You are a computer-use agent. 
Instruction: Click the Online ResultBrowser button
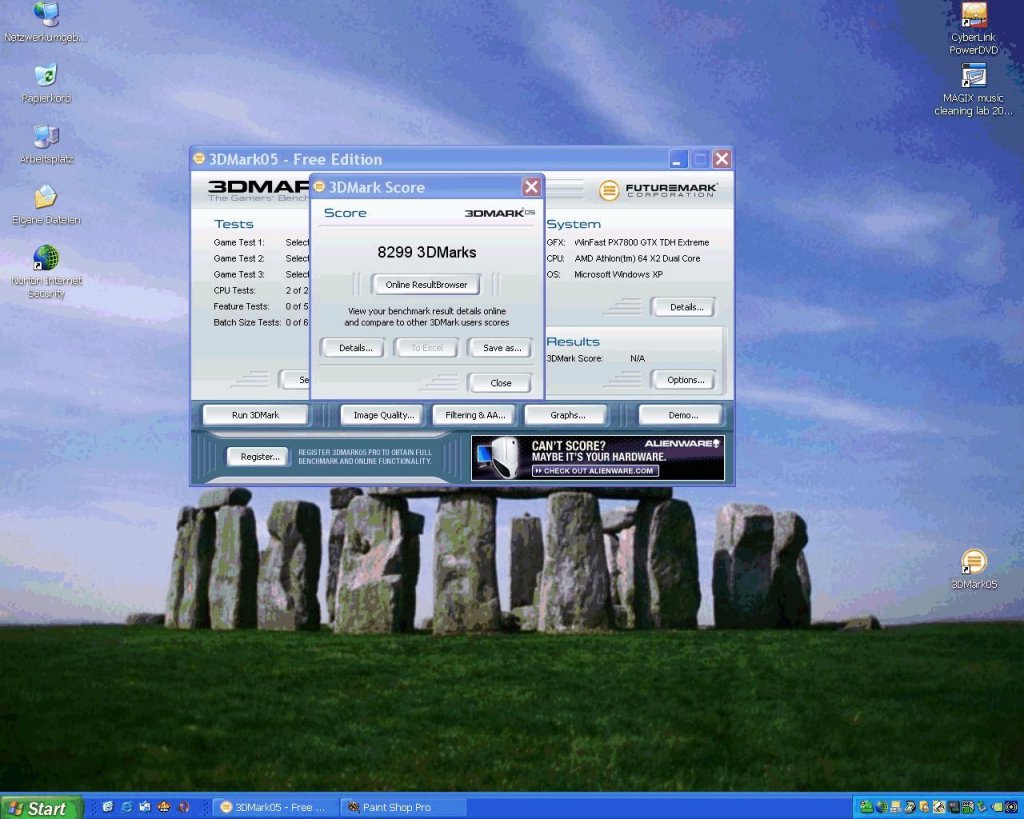(x=426, y=284)
